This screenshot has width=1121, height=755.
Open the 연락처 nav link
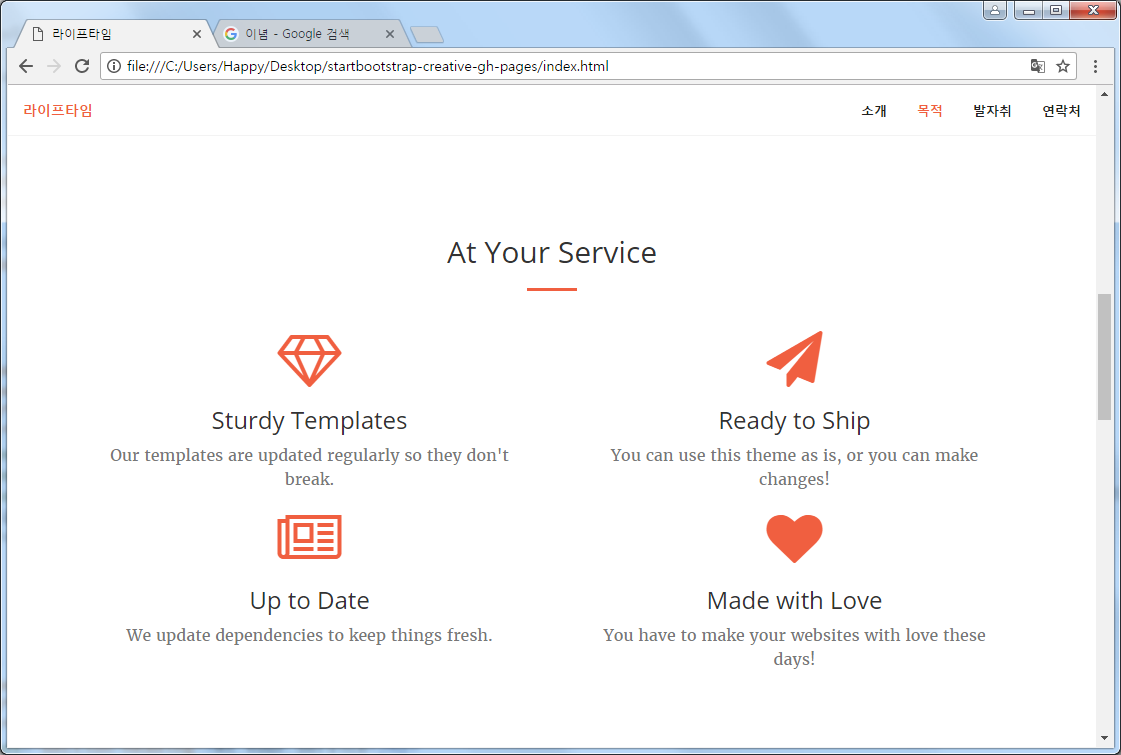point(1061,111)
